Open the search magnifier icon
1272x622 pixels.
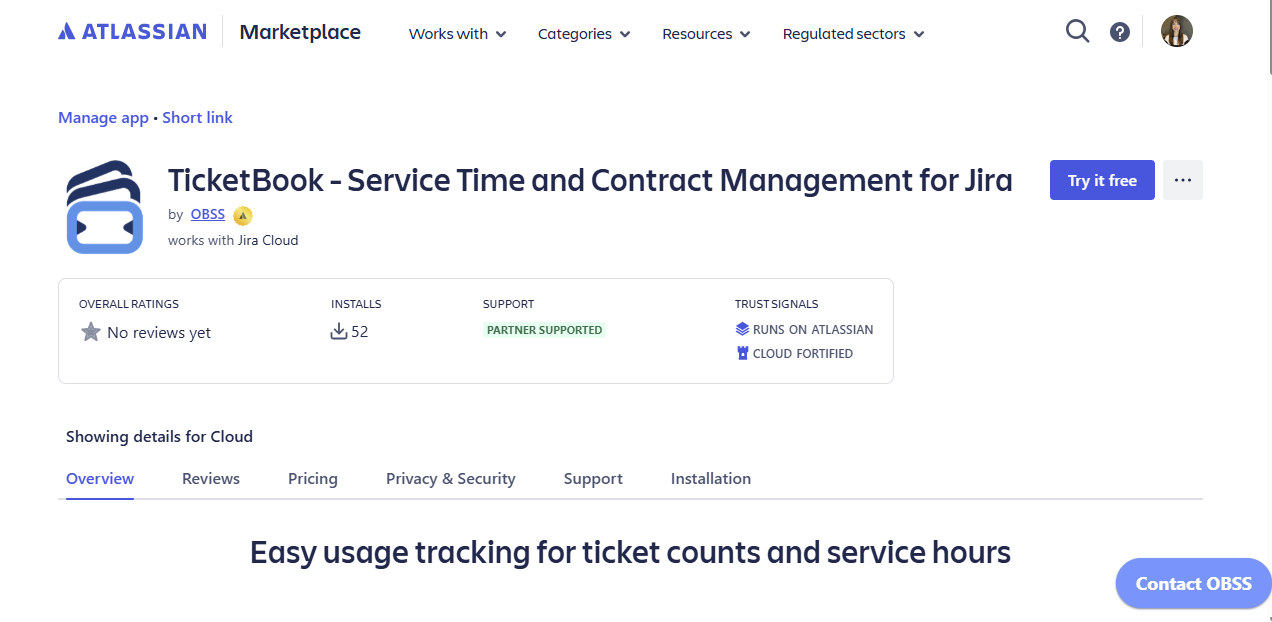coord(1077,32)
